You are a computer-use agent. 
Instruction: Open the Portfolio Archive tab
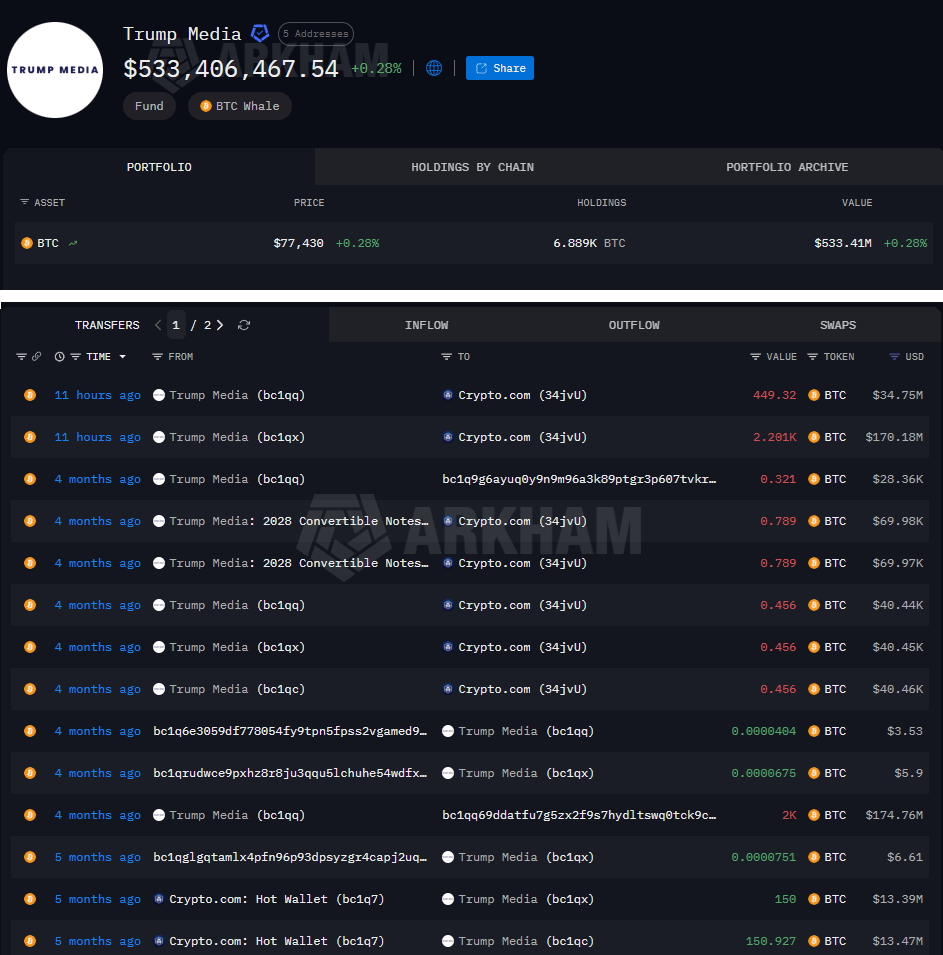click(786, 167)
